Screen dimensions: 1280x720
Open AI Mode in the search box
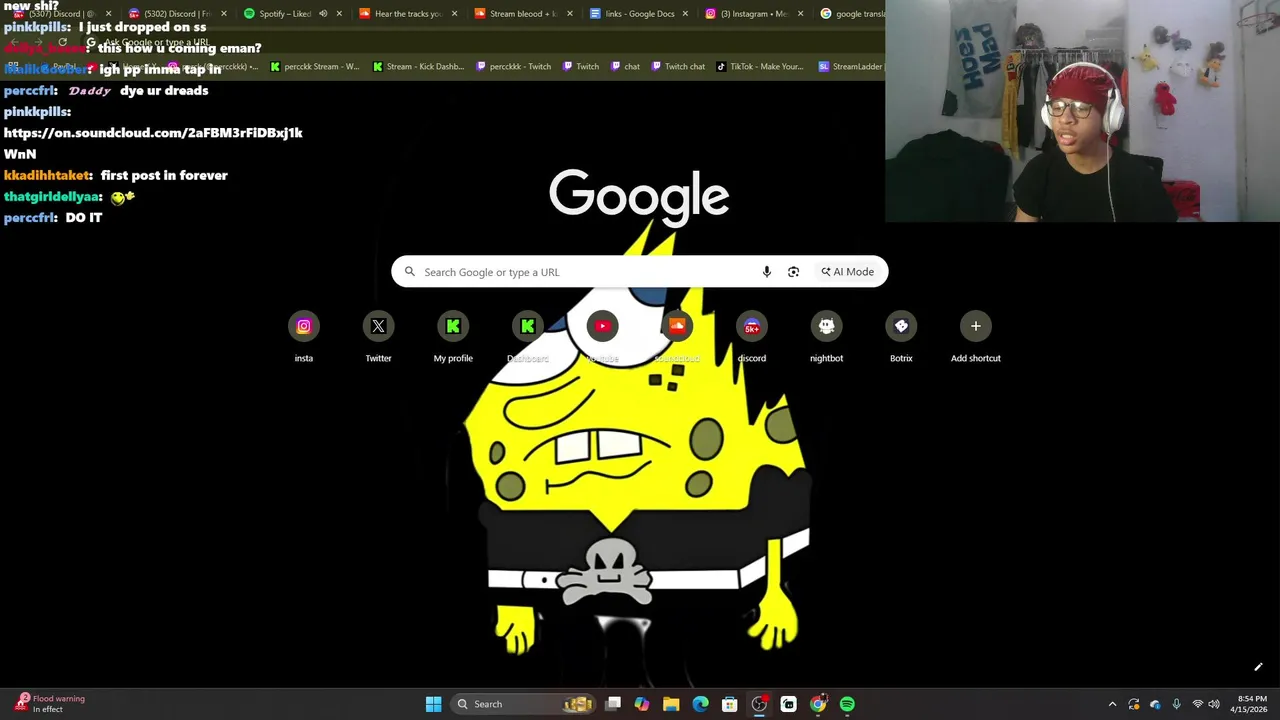848,272
